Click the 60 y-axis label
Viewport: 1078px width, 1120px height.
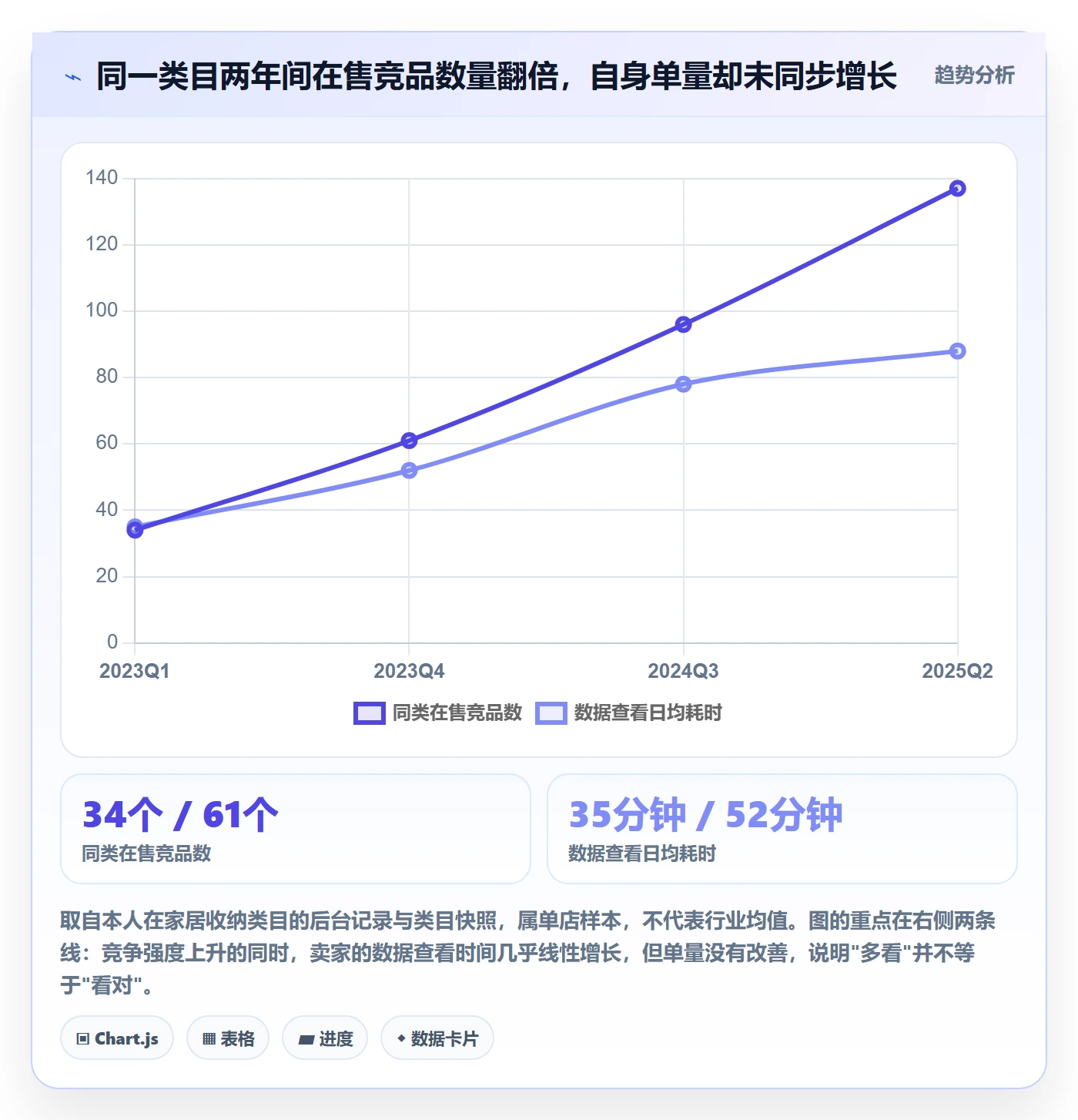tap(107, 443)
